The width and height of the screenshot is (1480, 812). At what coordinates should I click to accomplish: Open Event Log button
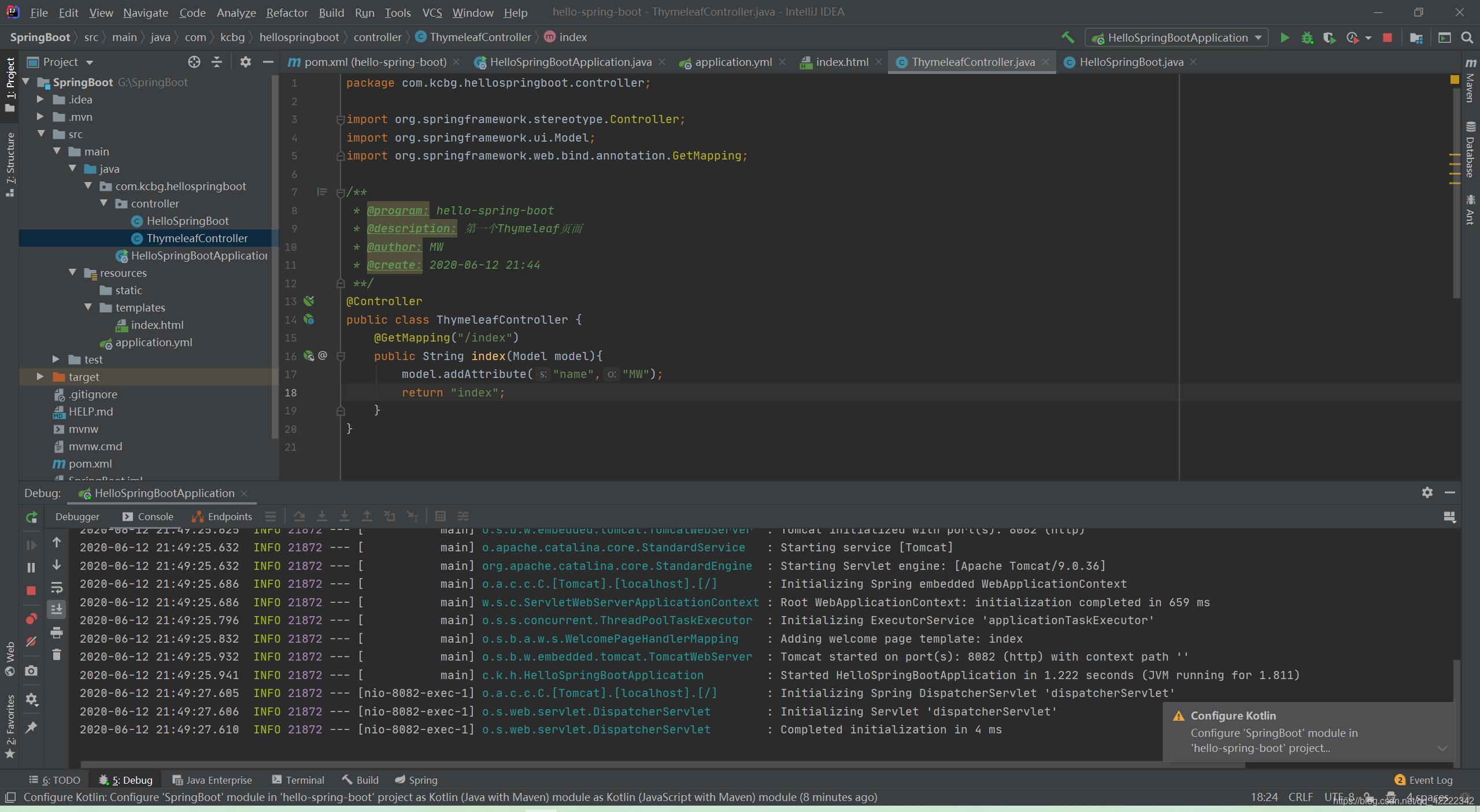(1424, 780)
